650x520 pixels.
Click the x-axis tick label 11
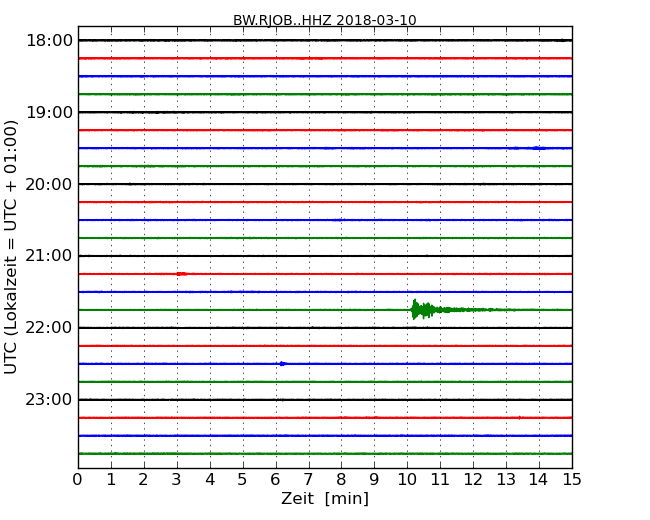click(440, 480)
